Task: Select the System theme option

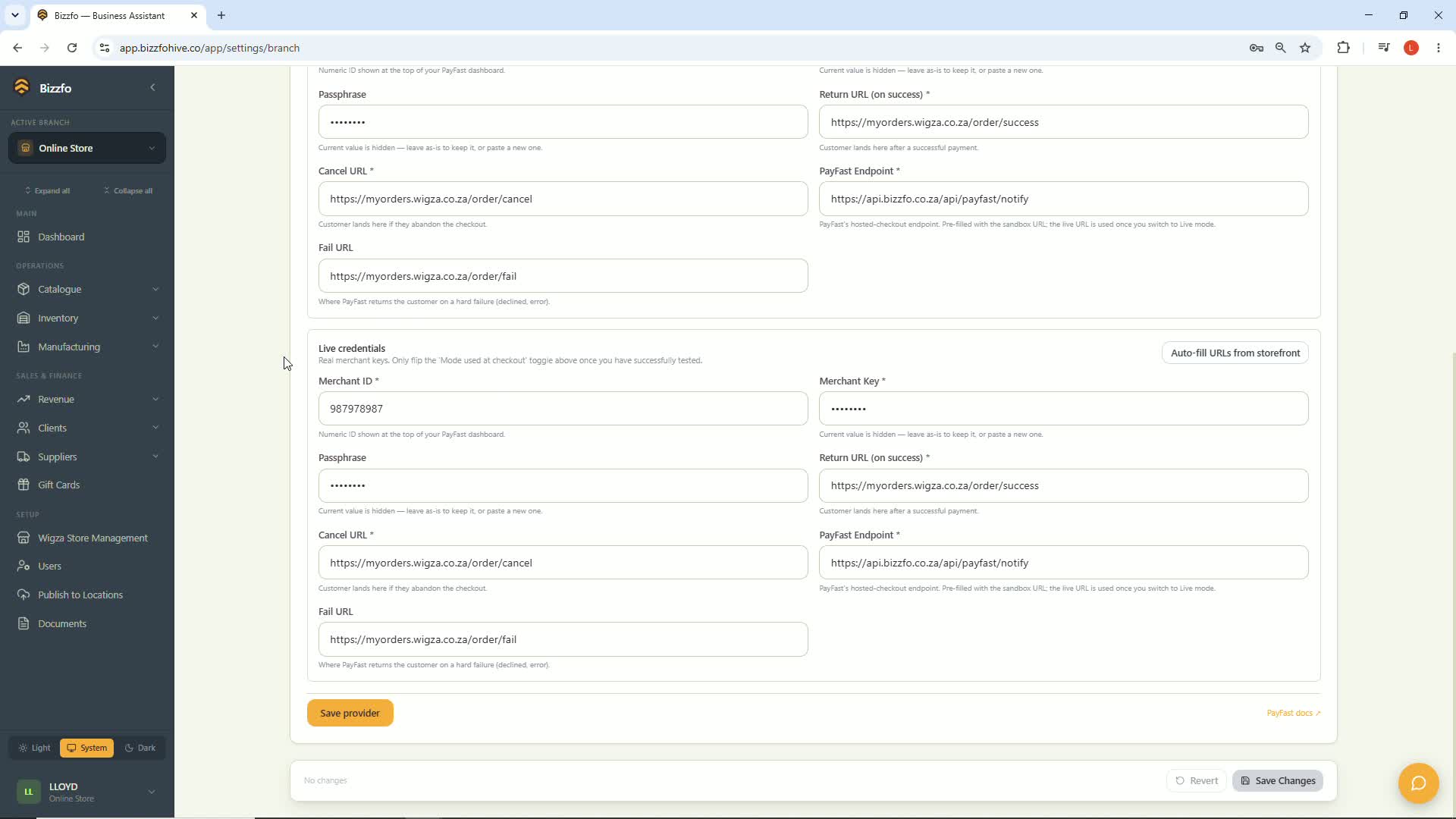Action: click(86, 748)
